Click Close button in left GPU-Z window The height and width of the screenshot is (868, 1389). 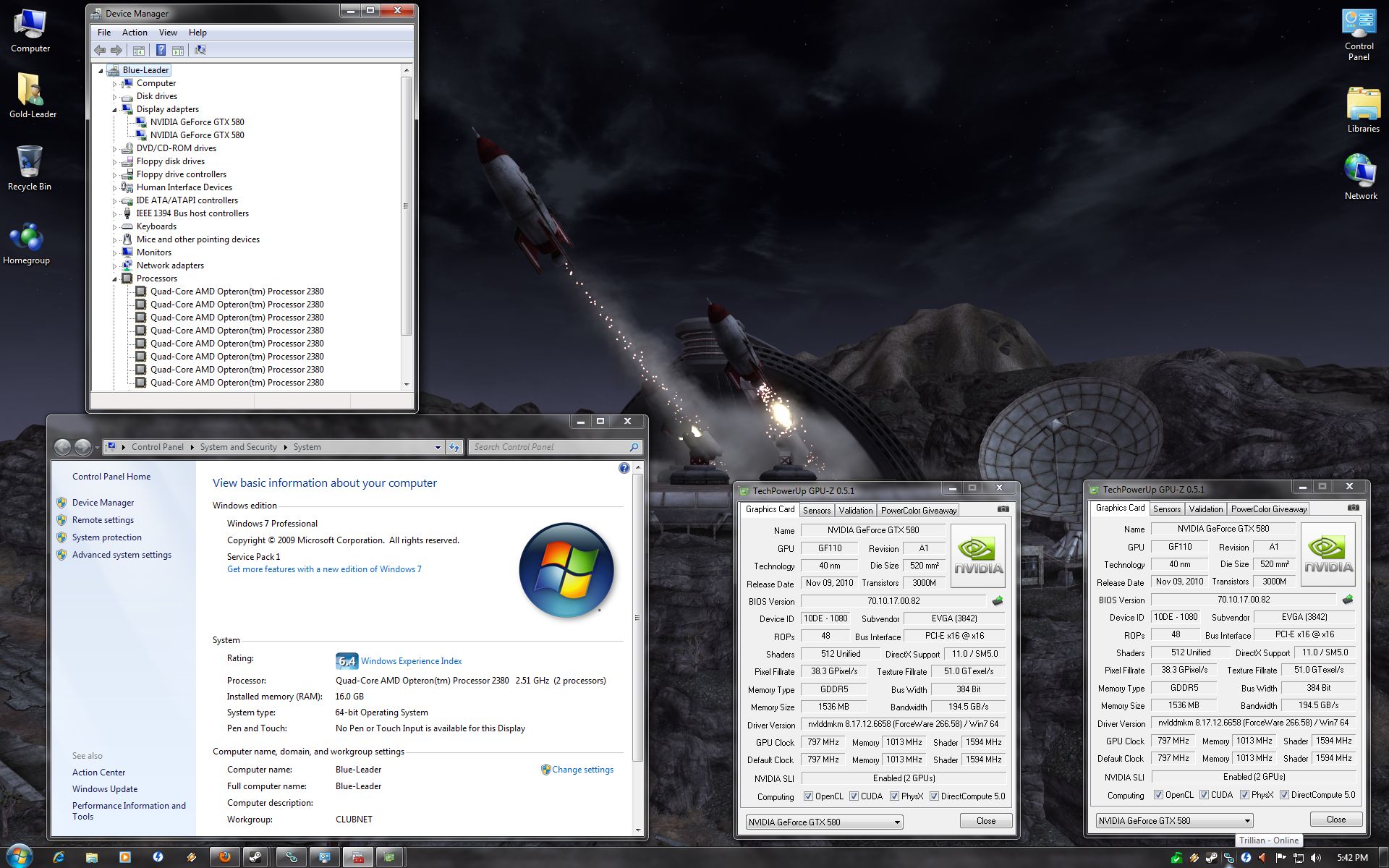point(985,821)
